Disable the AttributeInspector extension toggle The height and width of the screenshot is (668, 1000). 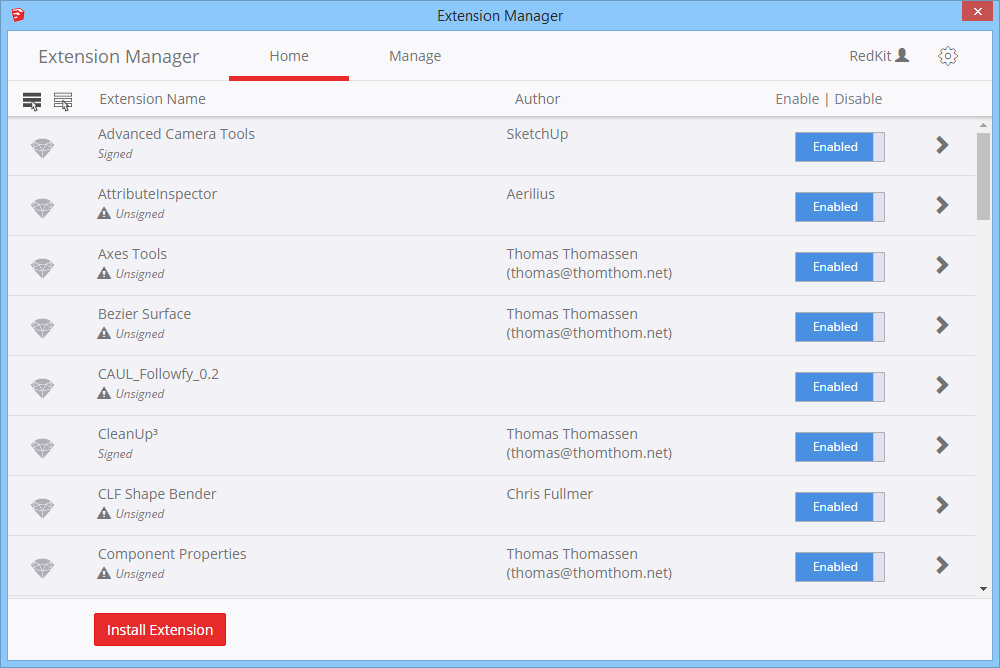coord(839,207)
